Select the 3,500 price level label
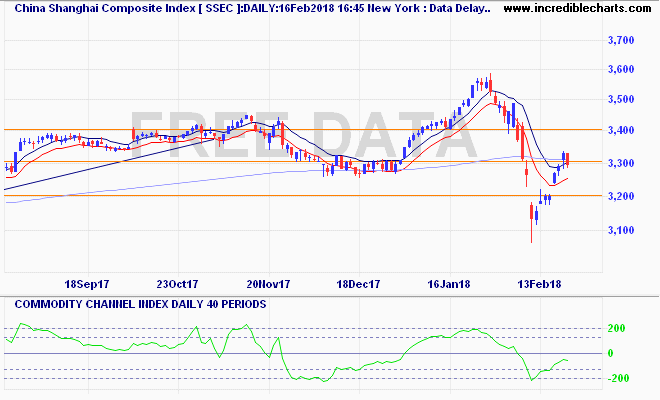This screenshot has width=660, height=400. click(x=622, y=100)
